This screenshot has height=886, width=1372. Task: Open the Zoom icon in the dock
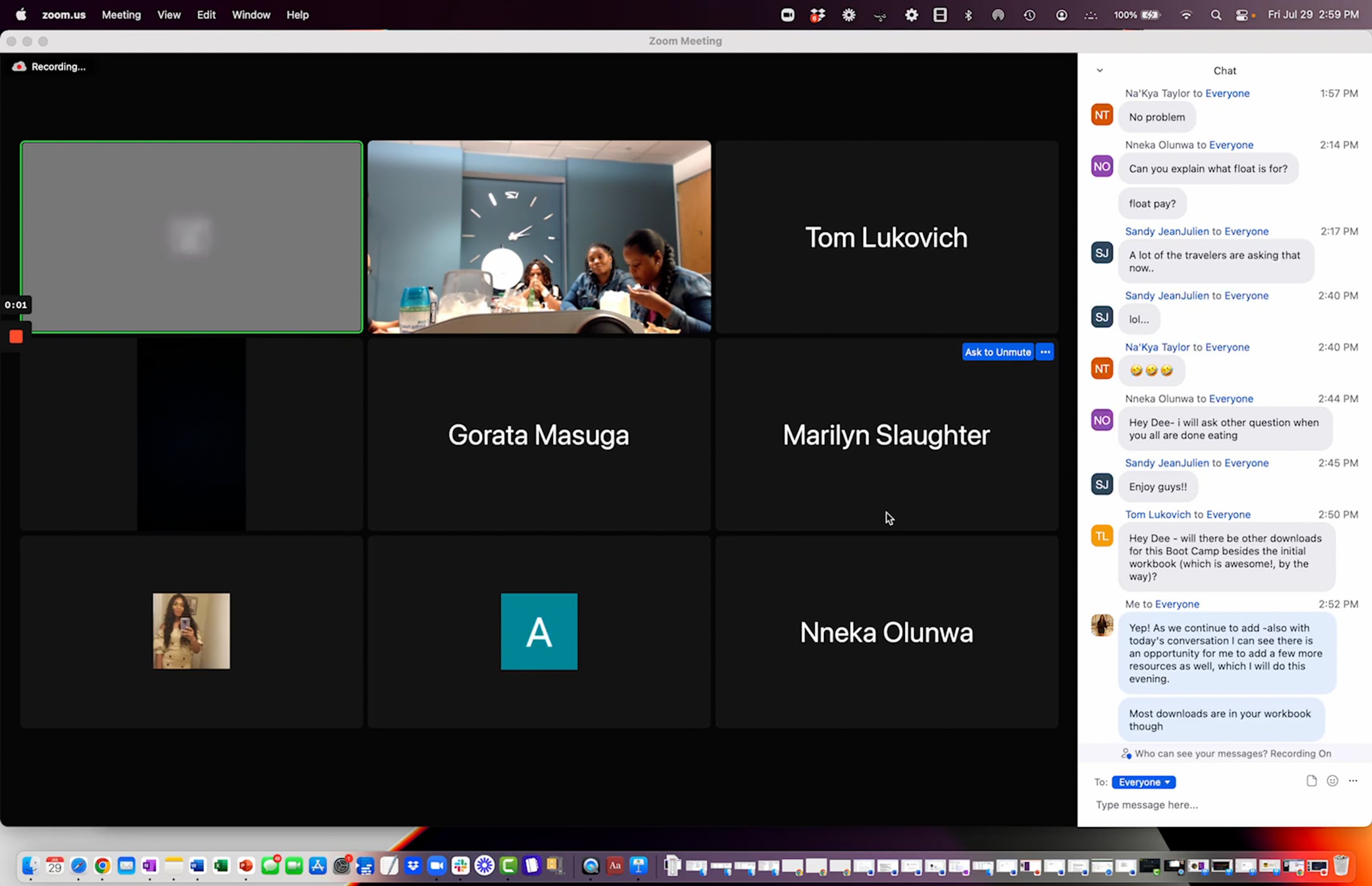coord(437,865)
